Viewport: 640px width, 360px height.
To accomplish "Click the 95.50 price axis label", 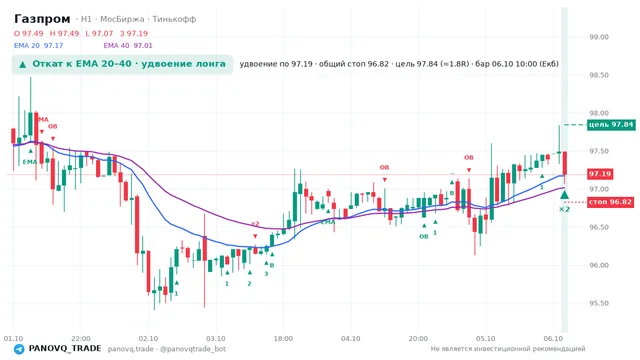I will (599, 303).
